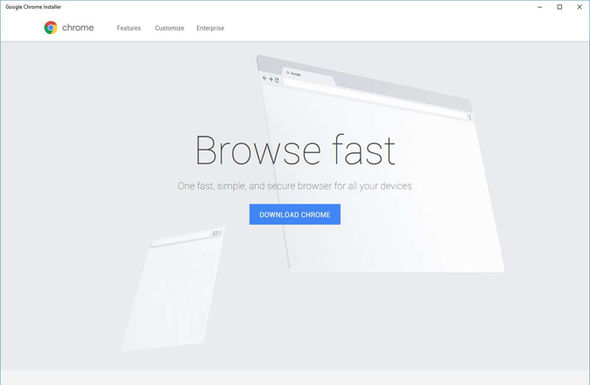Click the chrome wordmark text
Viewport: 590px width, 385px height.
(78, 27)
